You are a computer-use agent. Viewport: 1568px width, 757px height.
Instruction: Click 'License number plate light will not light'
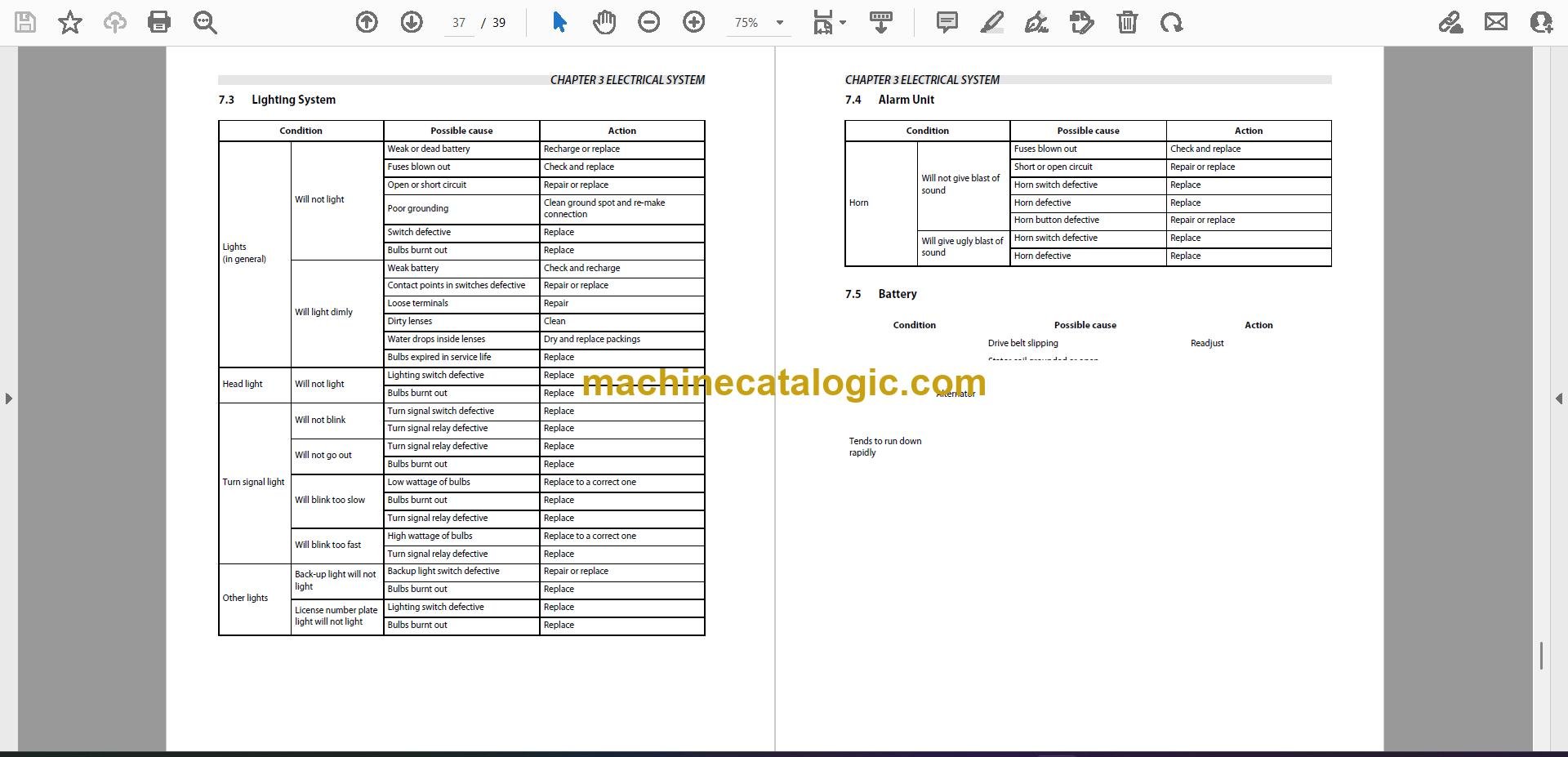click(336, 616)
